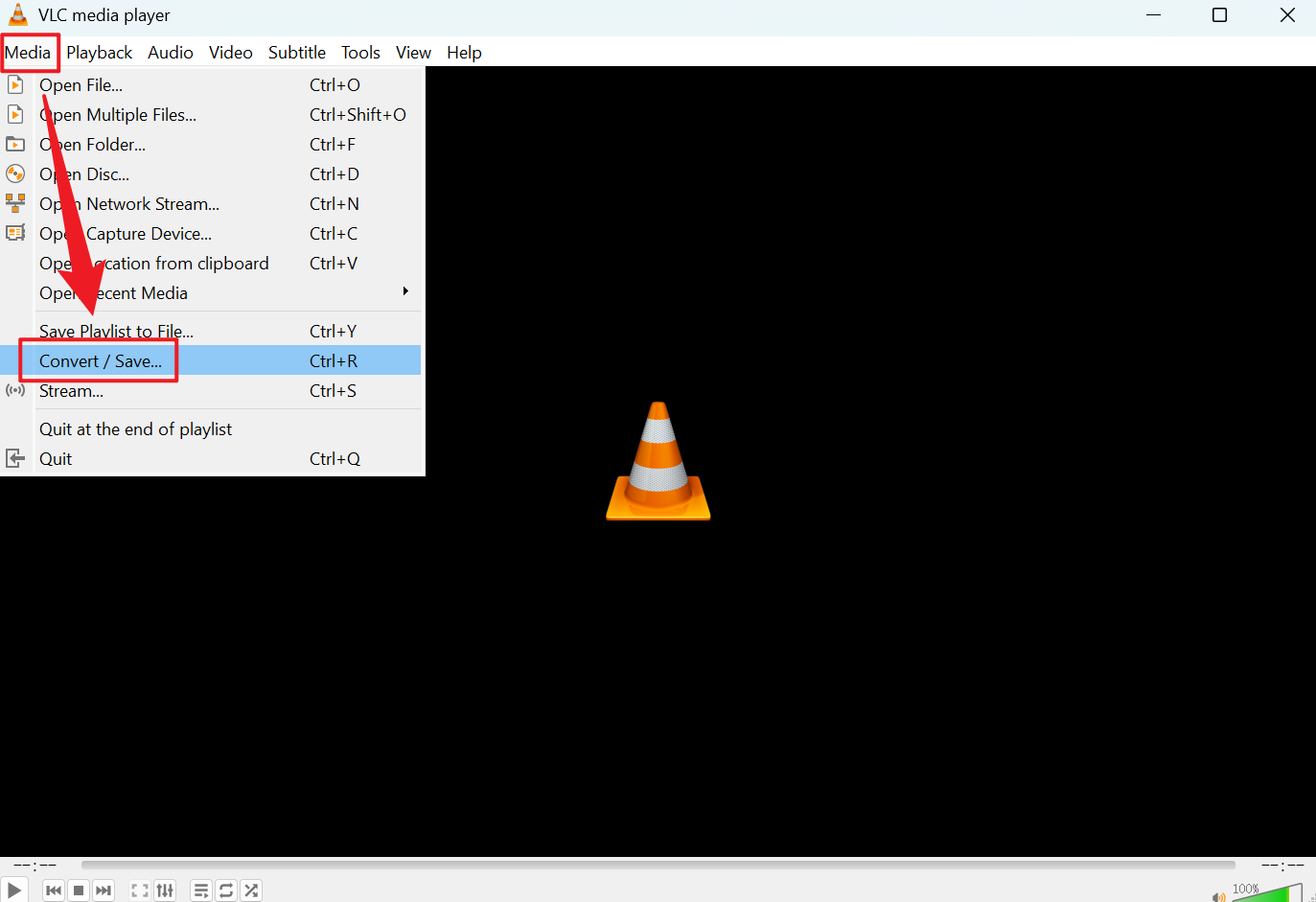
Task: Select Open Multiple Files... entry
Action: (211, 115)
